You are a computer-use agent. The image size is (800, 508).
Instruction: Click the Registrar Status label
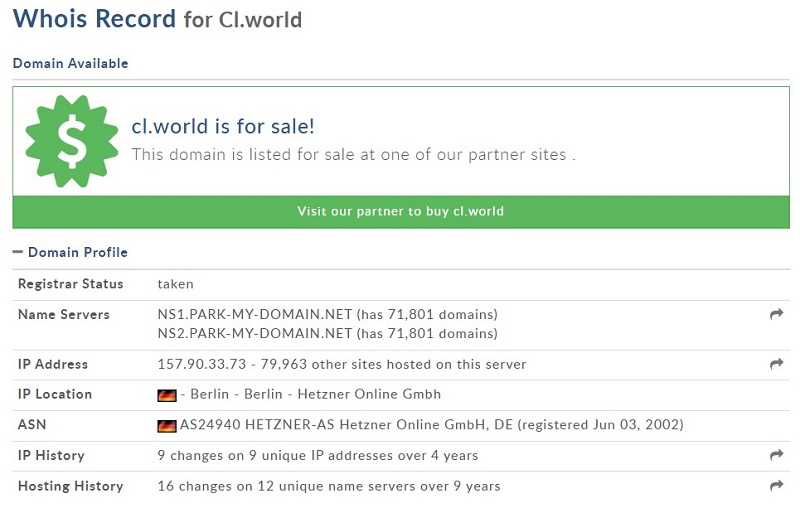coord(70,284)
